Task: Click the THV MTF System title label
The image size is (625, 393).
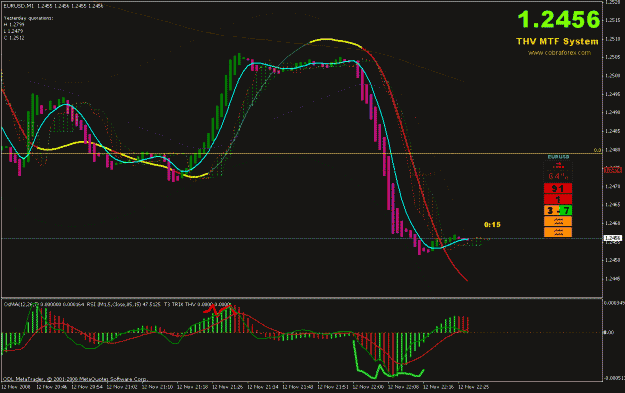Action: (557, 41)
